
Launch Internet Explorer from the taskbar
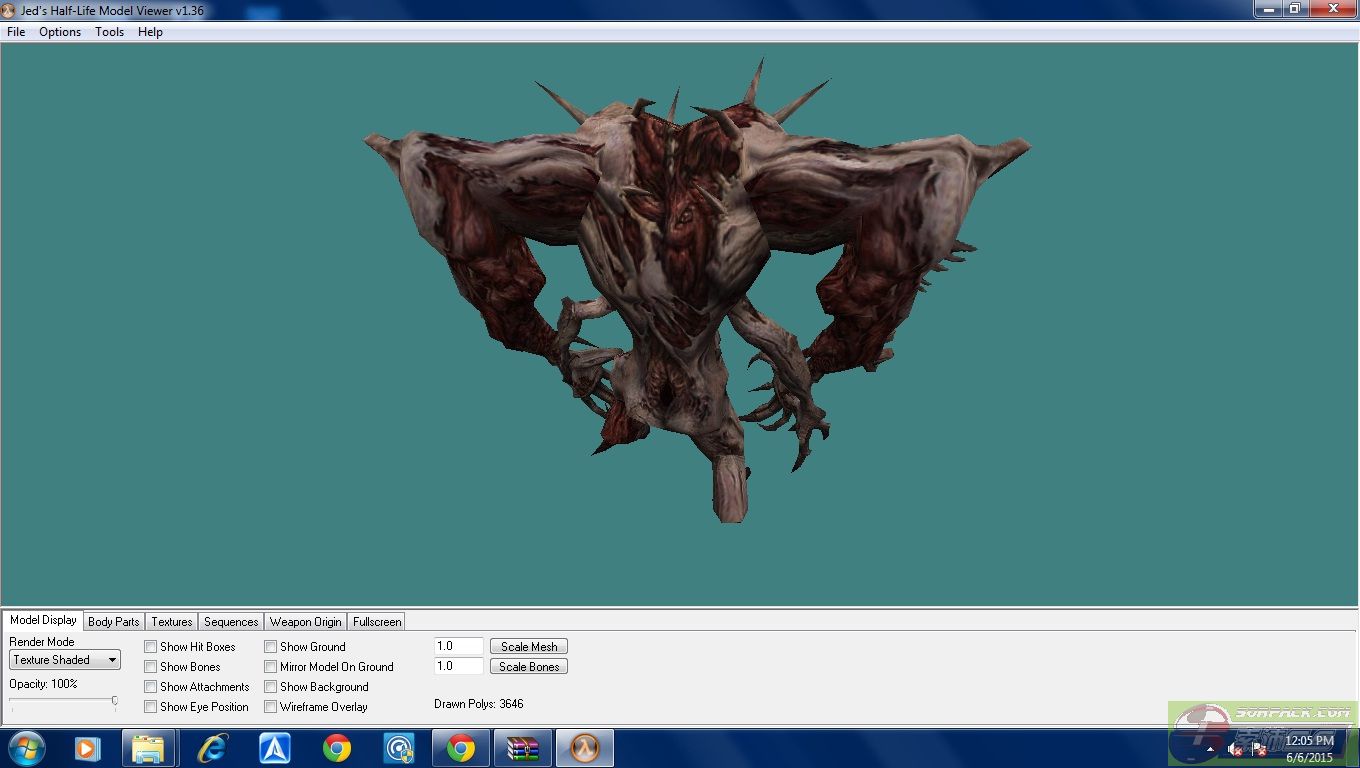[212, 748]
